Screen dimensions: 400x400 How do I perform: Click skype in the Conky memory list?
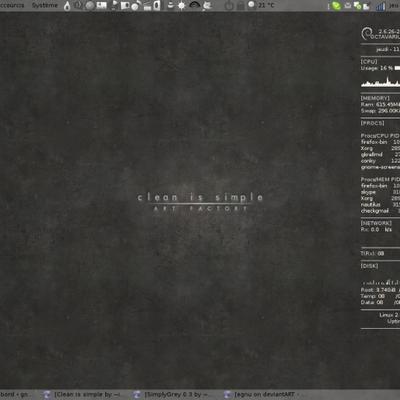[x=368, y=192]
